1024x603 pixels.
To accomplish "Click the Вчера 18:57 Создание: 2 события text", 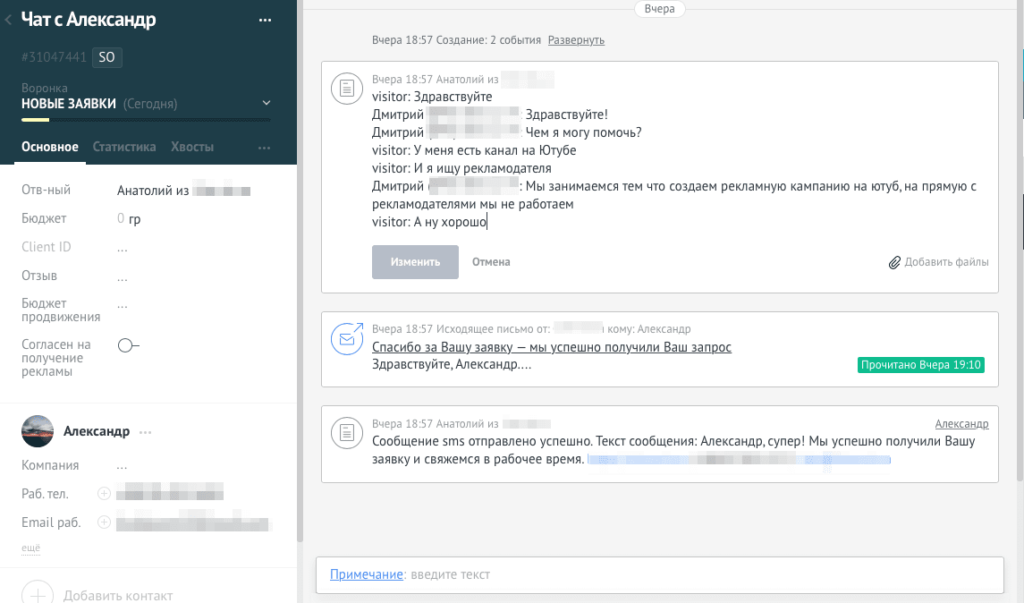I will pos(456,40).
